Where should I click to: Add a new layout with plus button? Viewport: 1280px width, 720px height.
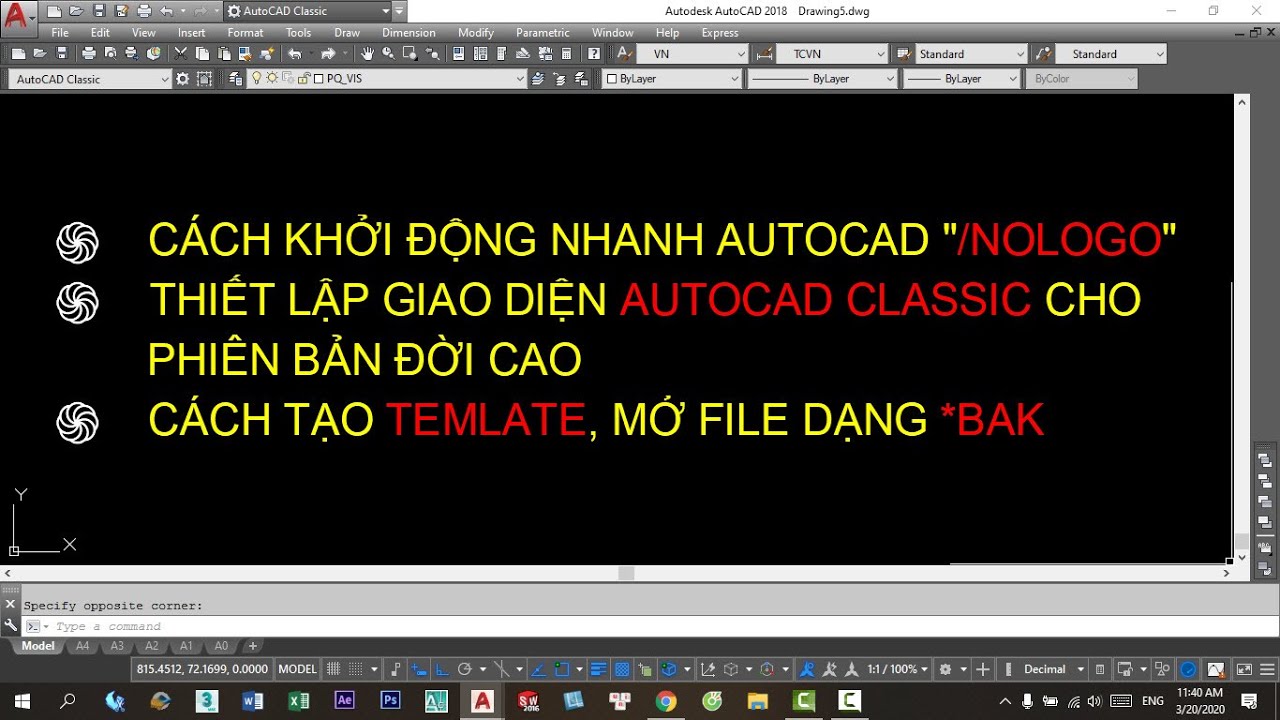click(253, 646)
